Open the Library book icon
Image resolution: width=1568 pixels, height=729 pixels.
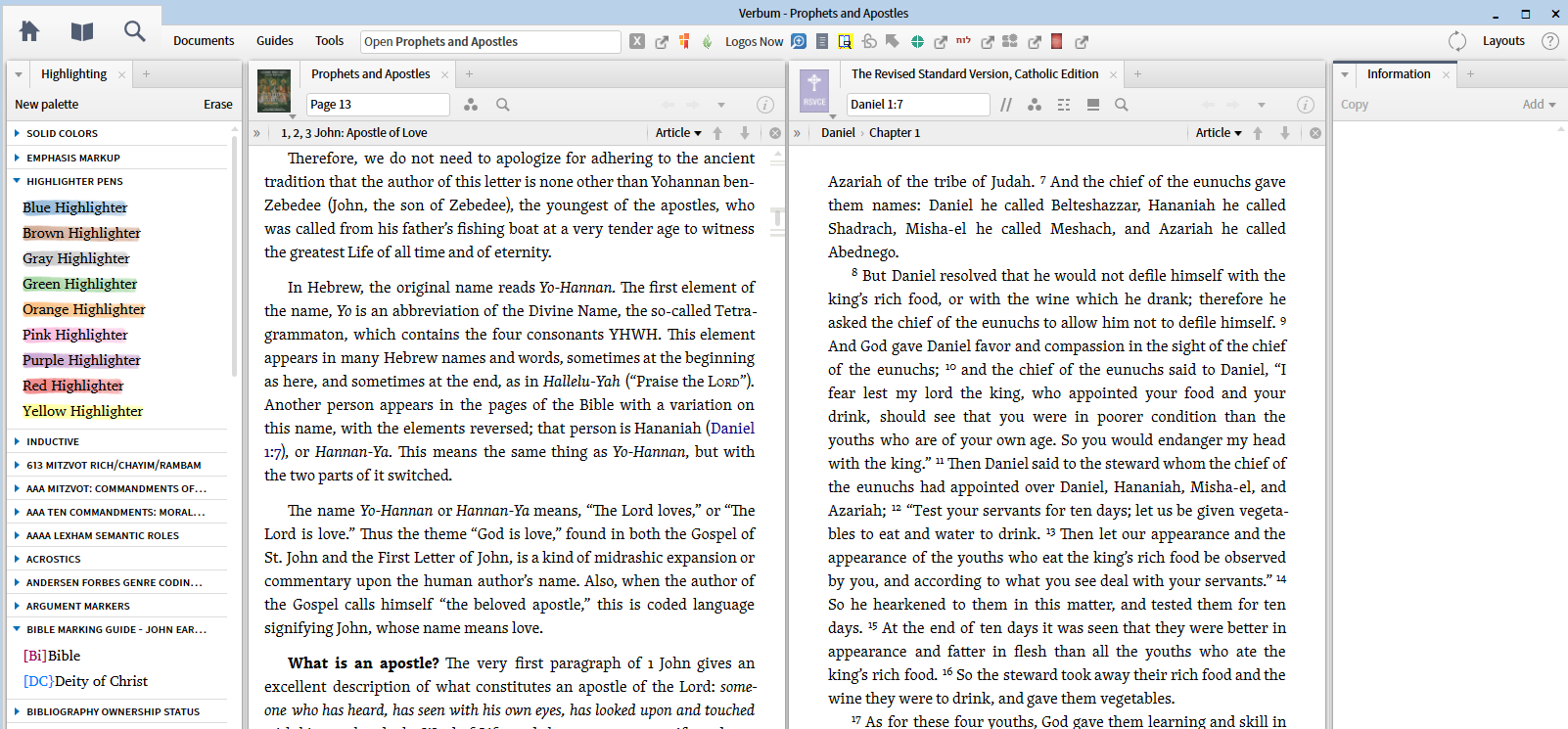[82, 32]
